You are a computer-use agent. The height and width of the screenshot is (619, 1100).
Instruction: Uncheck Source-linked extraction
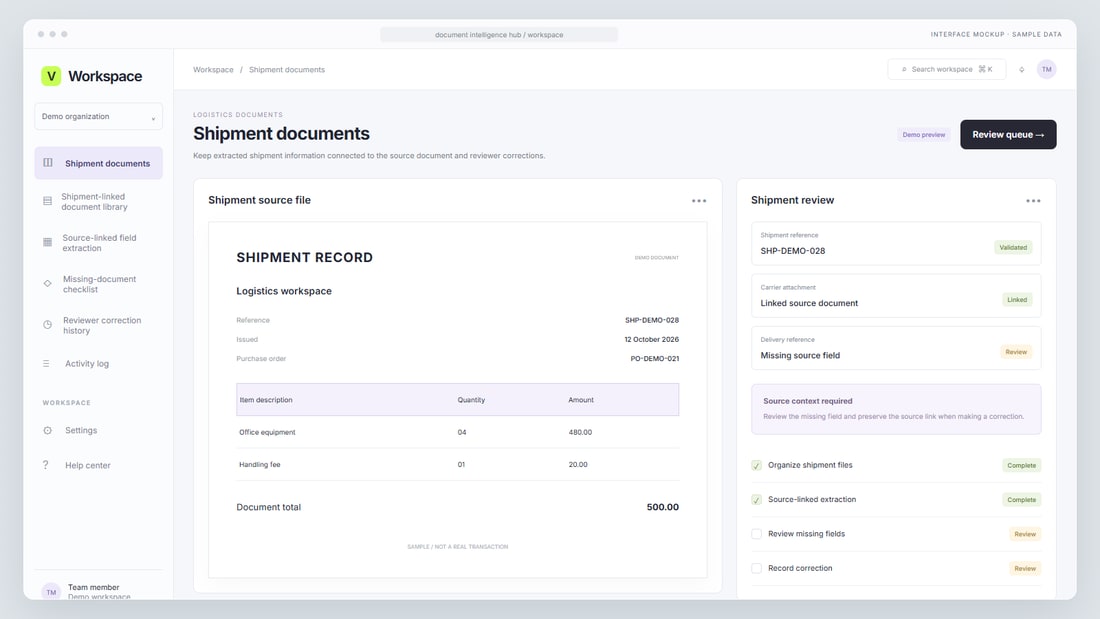[x=756, y=500]
